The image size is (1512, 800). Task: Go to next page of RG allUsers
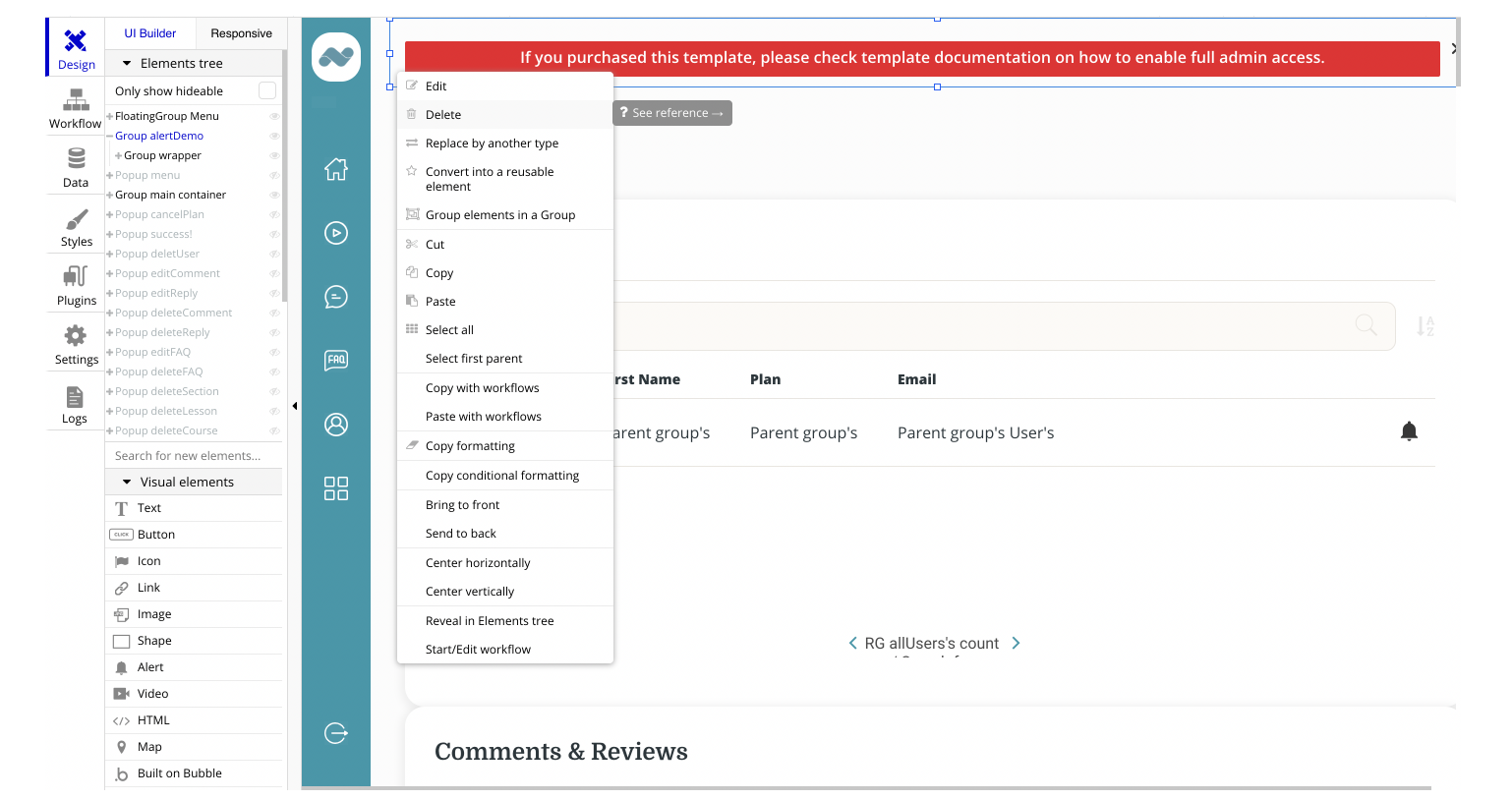click(x=1016, y=643)
